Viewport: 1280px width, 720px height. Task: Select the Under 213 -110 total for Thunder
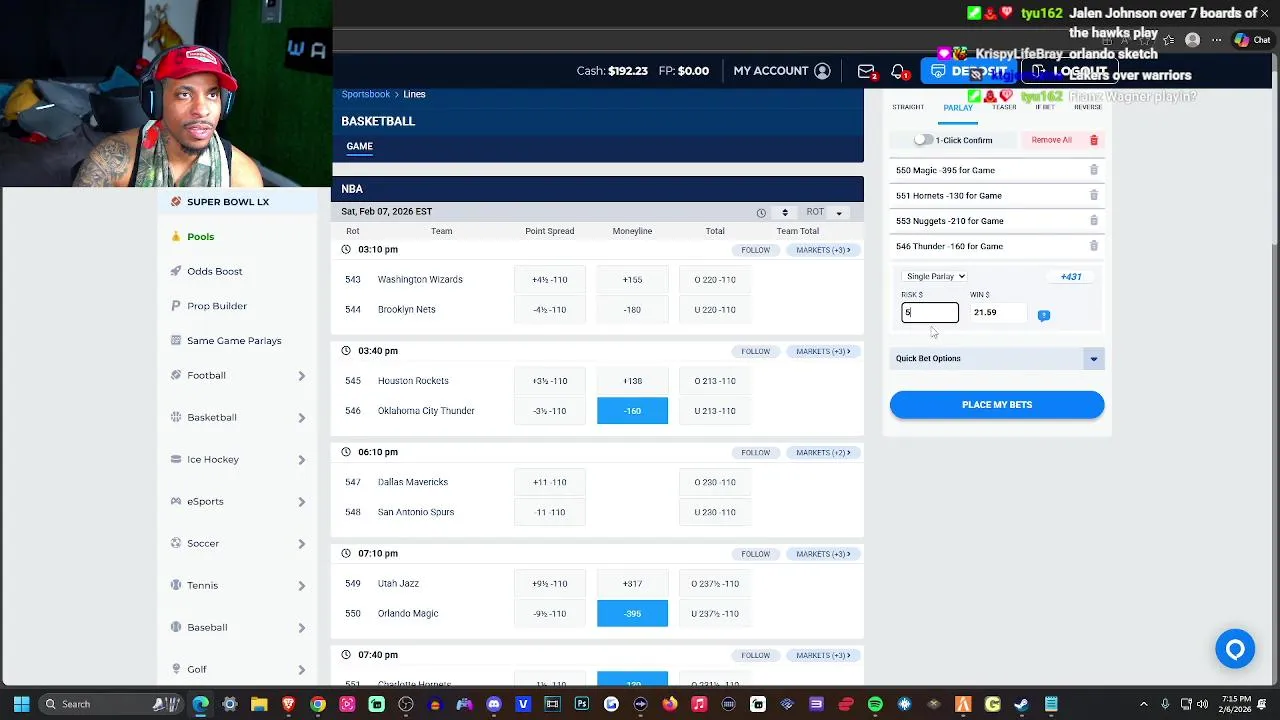[x=715, y=411]
